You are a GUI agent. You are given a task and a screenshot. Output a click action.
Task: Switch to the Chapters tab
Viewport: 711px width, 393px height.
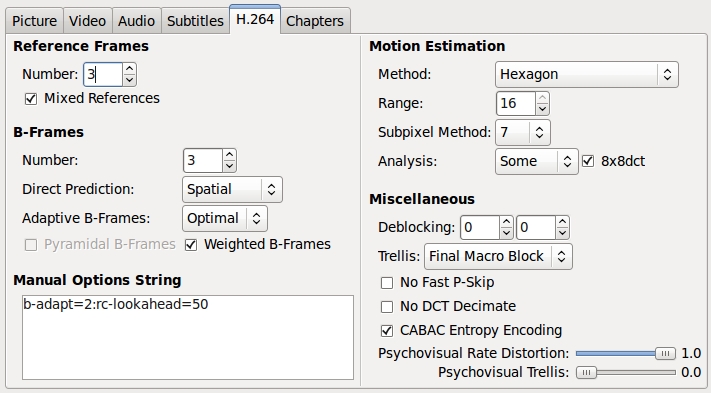[x=315, y=21]
